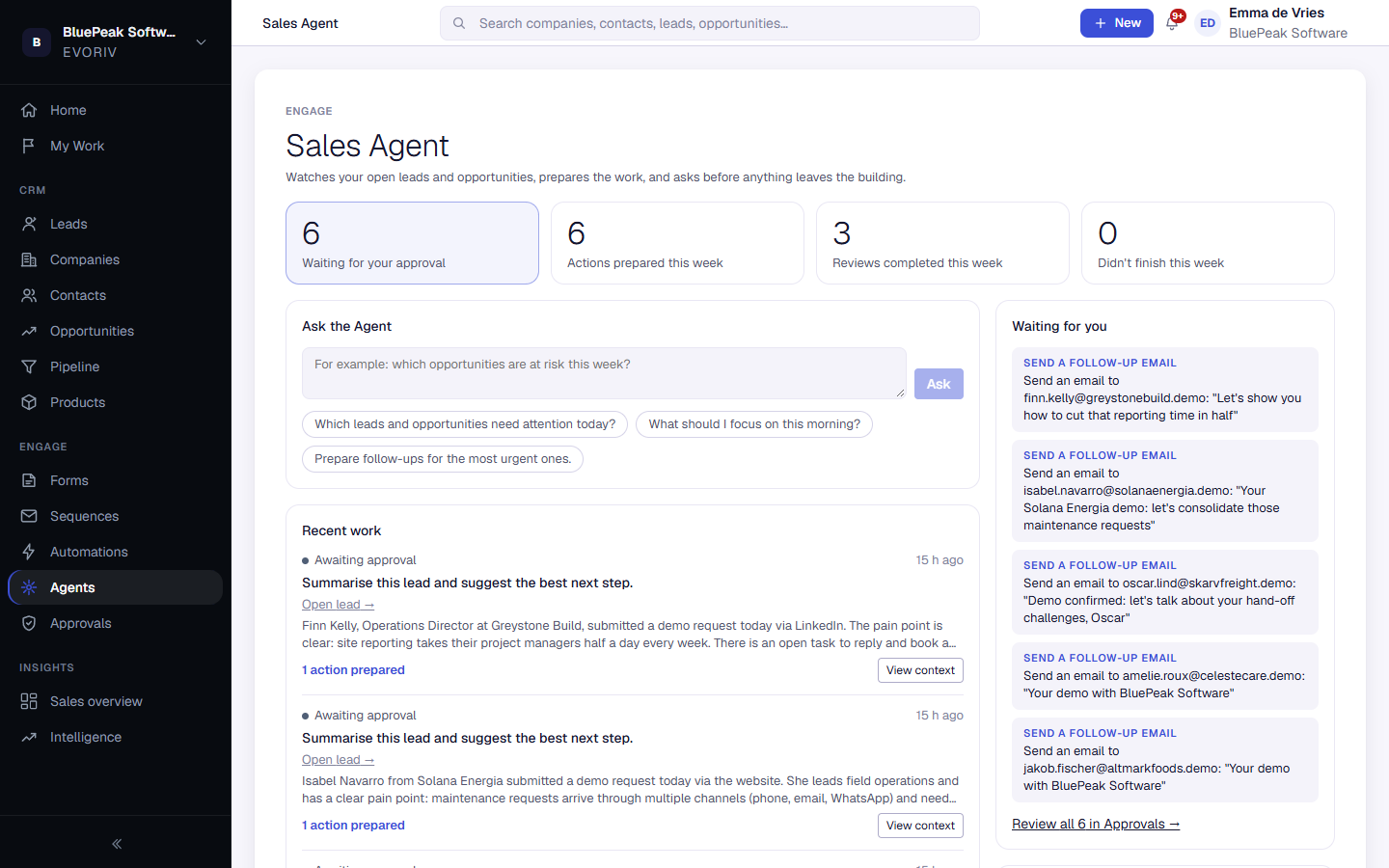The image size is (1389, 868).
Task: Open the Sequences envelope icon
Action: tap(29, 516)
